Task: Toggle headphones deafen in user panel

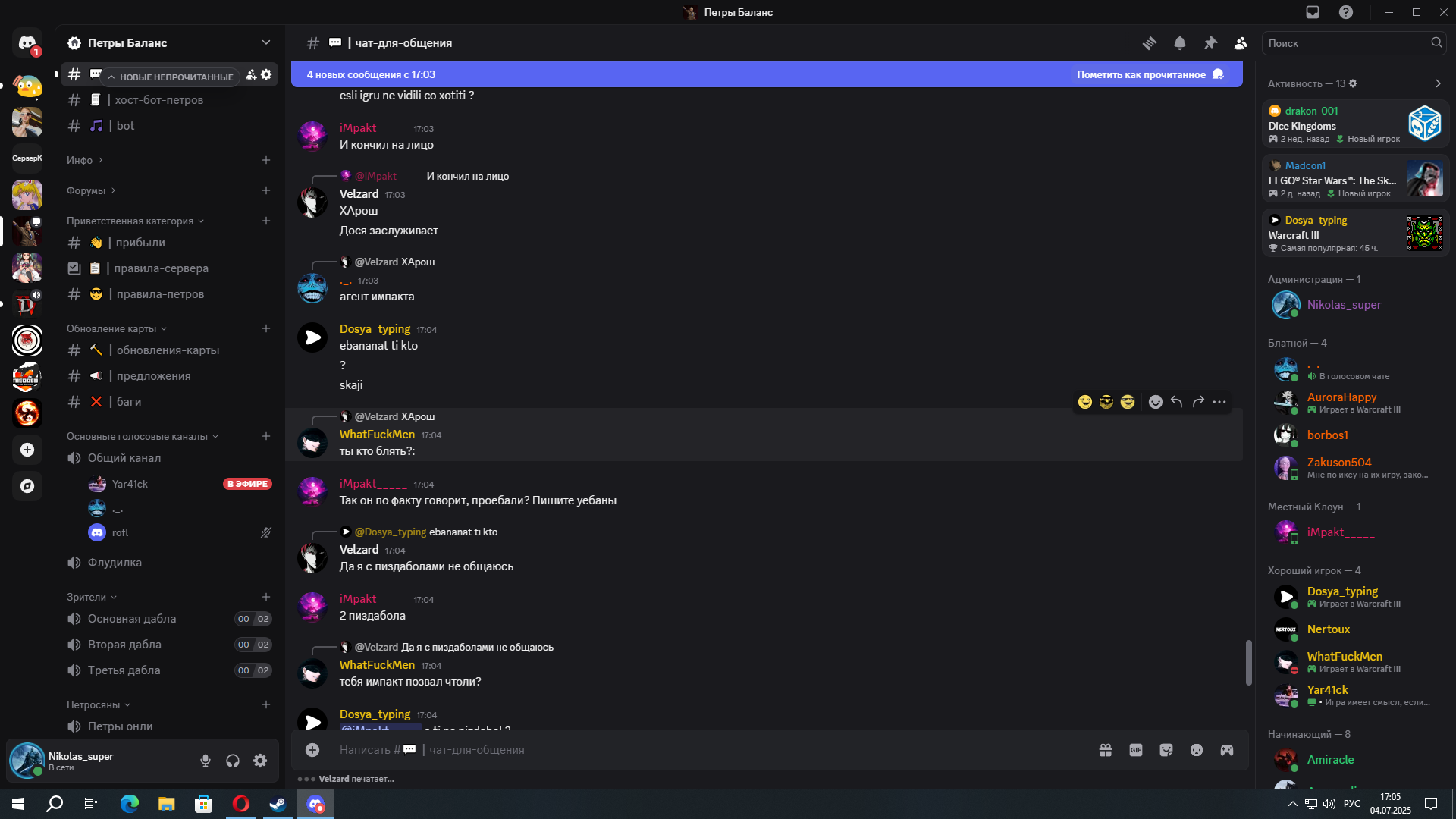Action: 233,761
